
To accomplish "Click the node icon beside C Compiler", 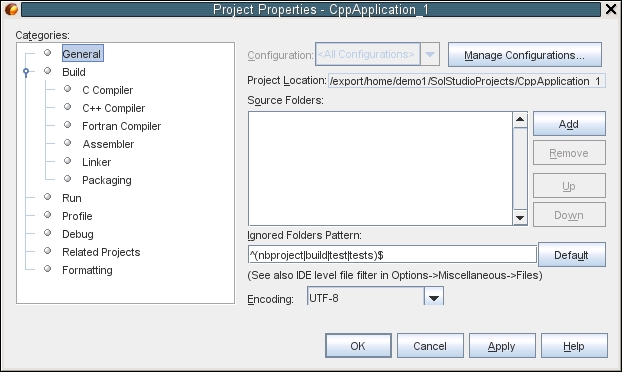I will point(67,89).
